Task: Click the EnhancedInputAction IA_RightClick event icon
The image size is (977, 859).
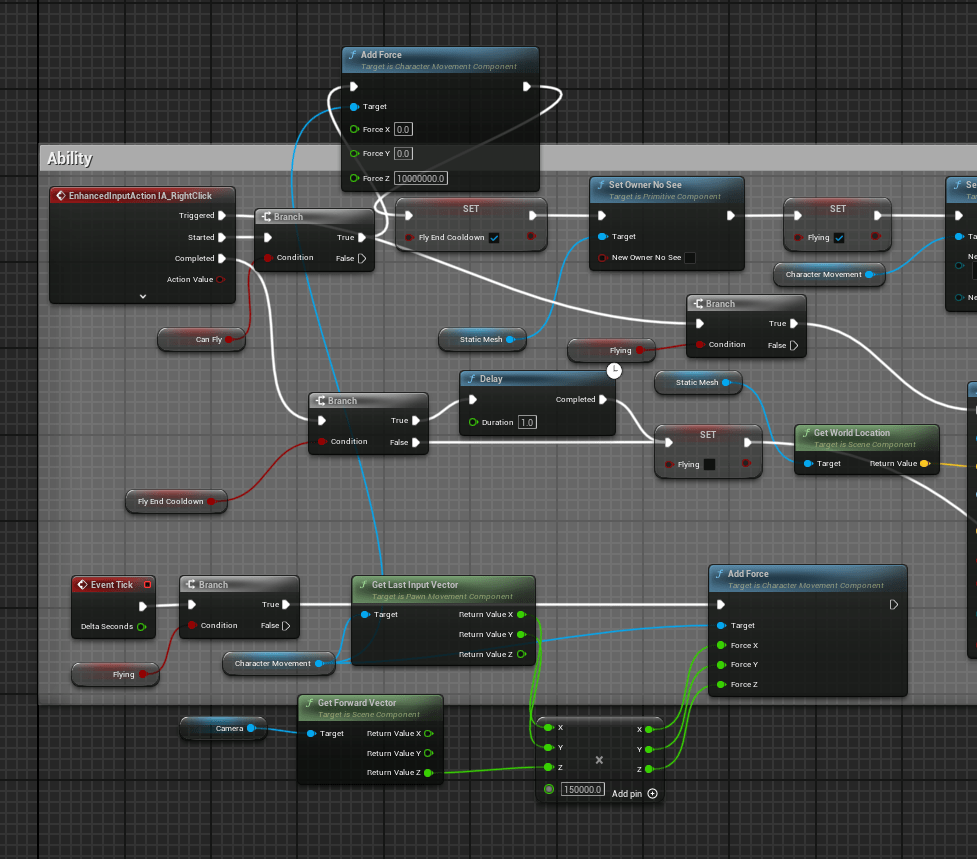Action: pyautogui.click(x=60, y=195)
